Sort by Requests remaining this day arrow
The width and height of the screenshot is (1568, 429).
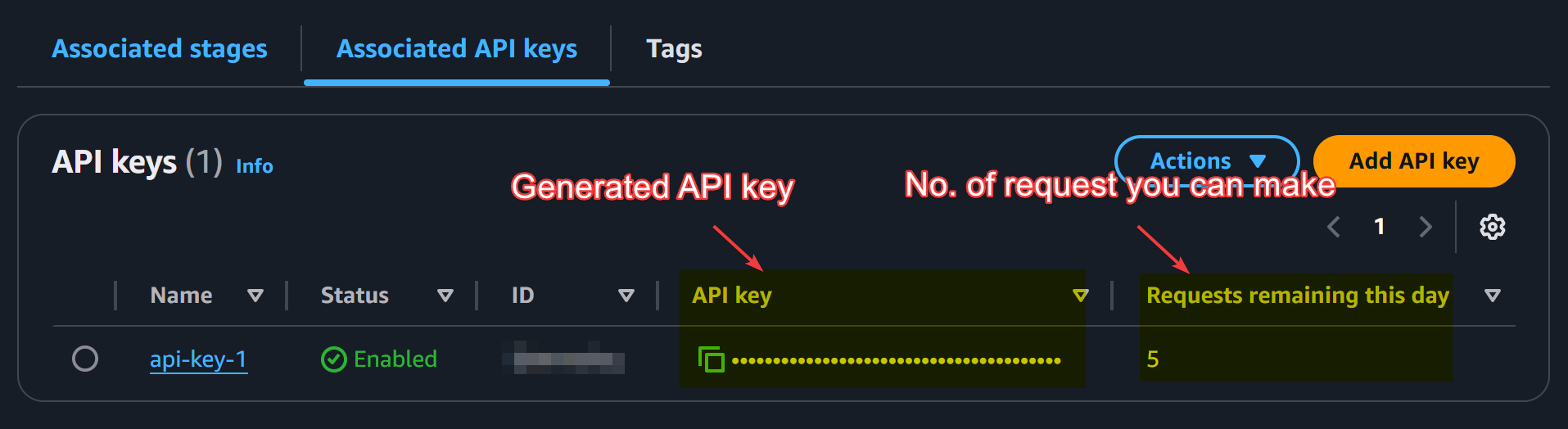pyautogui.click(x=1493, y=296)
